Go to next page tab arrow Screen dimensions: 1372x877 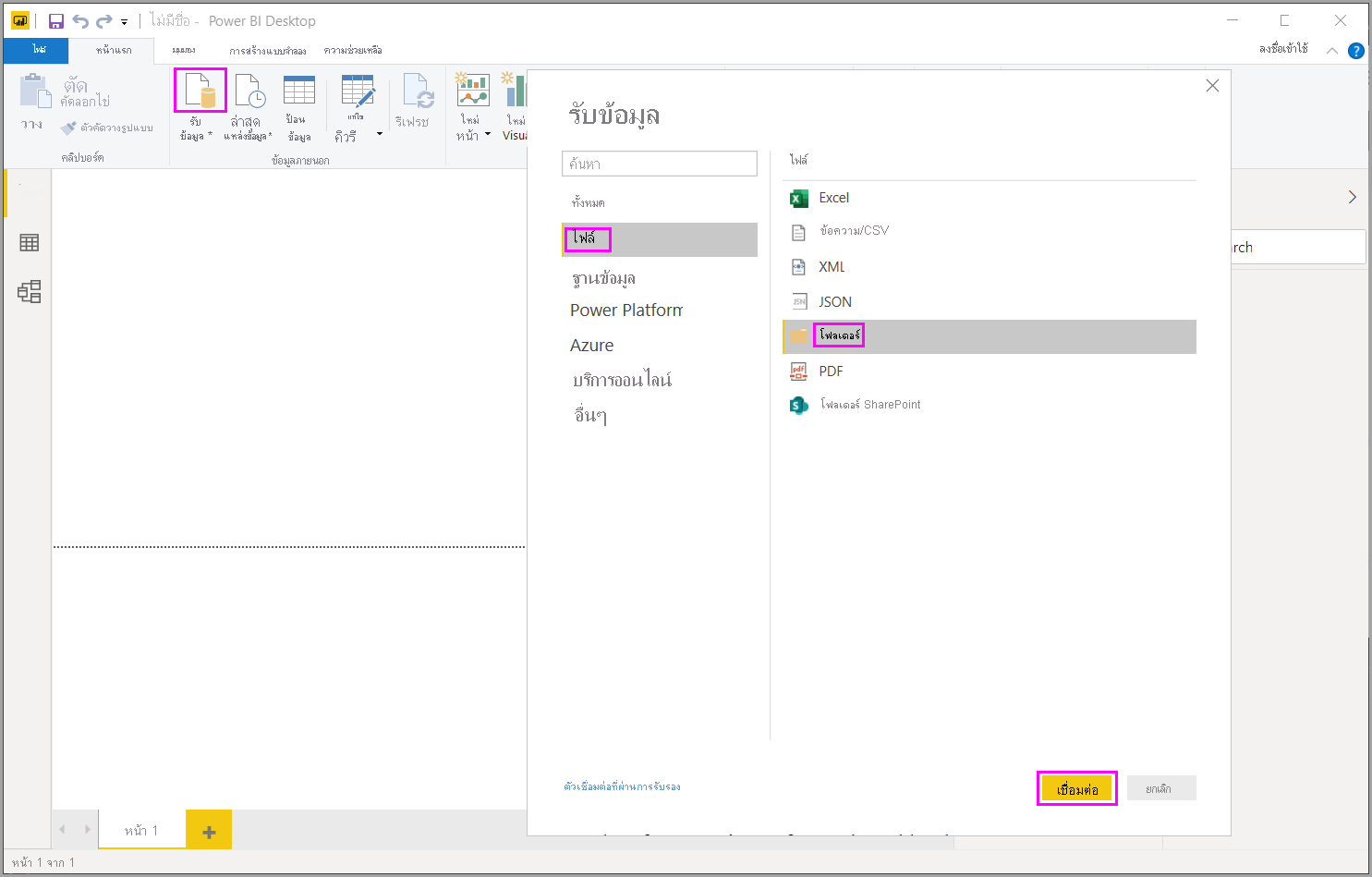87,830
